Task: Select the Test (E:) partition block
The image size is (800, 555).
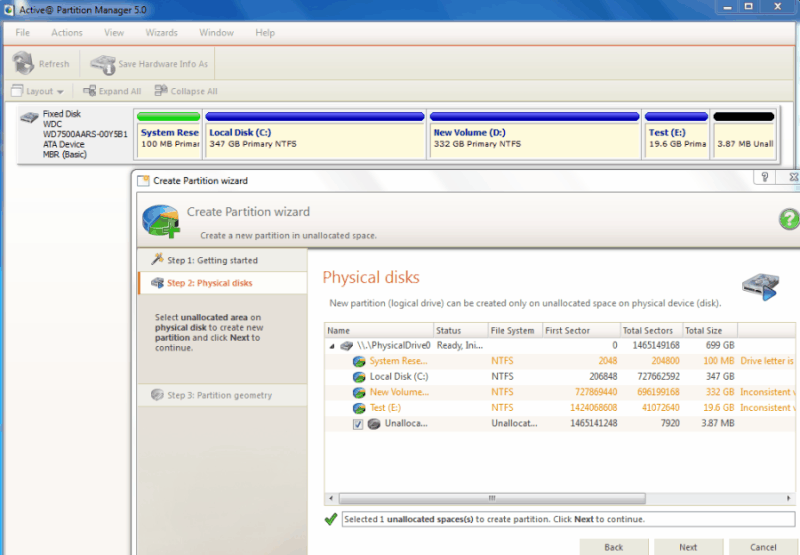Action: click(677, 134)
